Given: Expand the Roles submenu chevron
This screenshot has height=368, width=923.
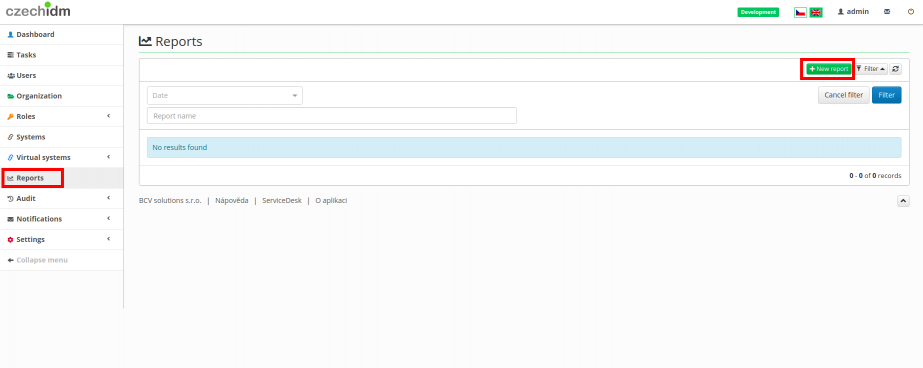Looking at the screenshot, I should tap(109, 116).
